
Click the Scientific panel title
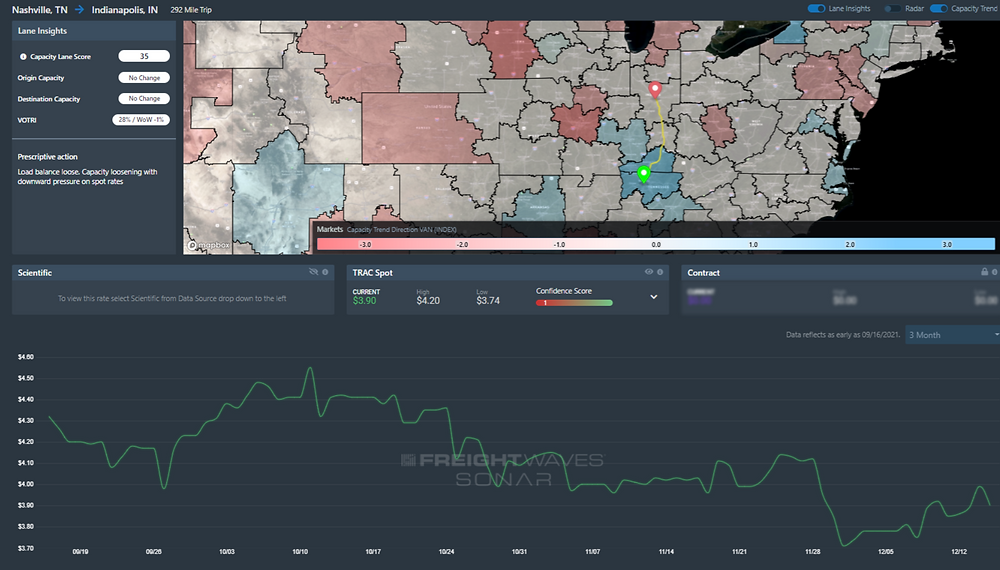(x=35, y=272)
